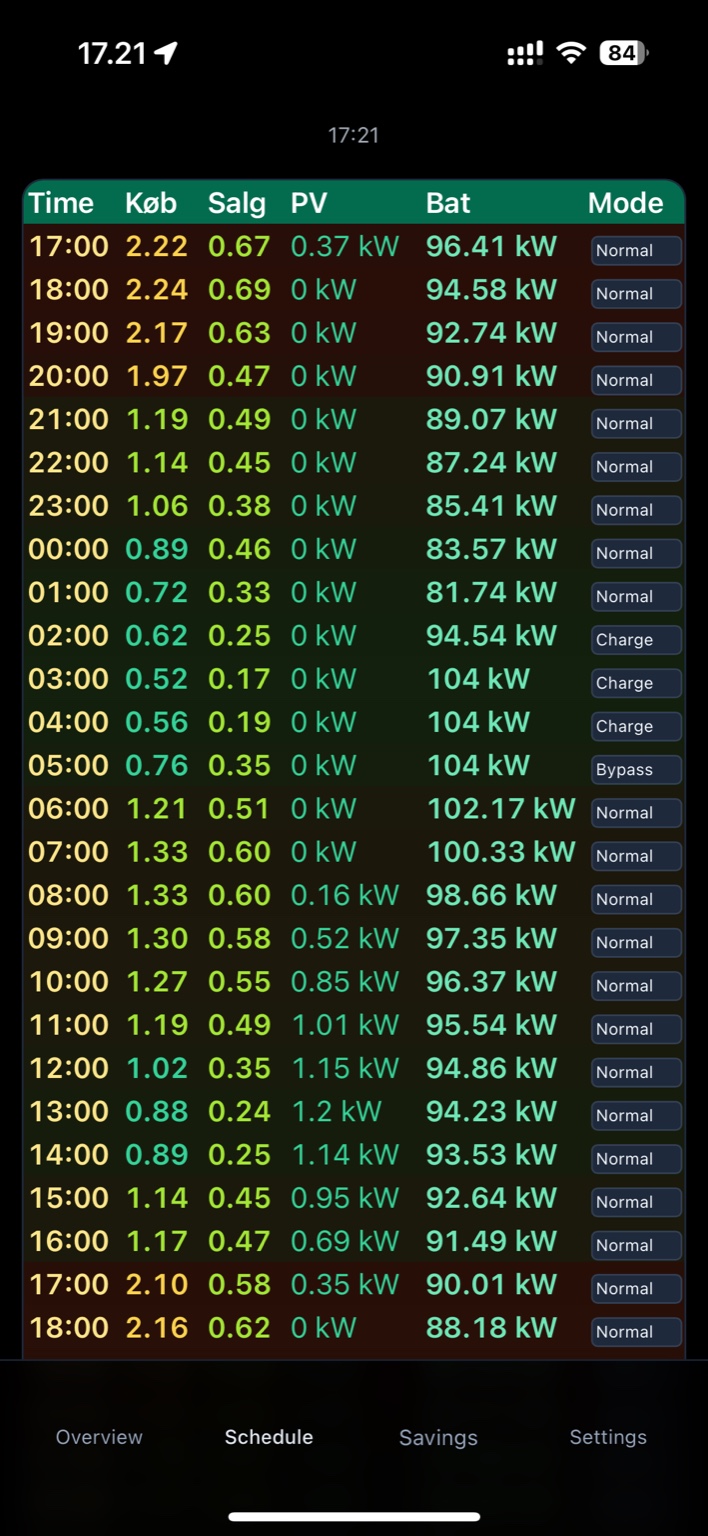Go to the Settings tab
The height and width of the screenshot is (1536, 708).
608,1437
